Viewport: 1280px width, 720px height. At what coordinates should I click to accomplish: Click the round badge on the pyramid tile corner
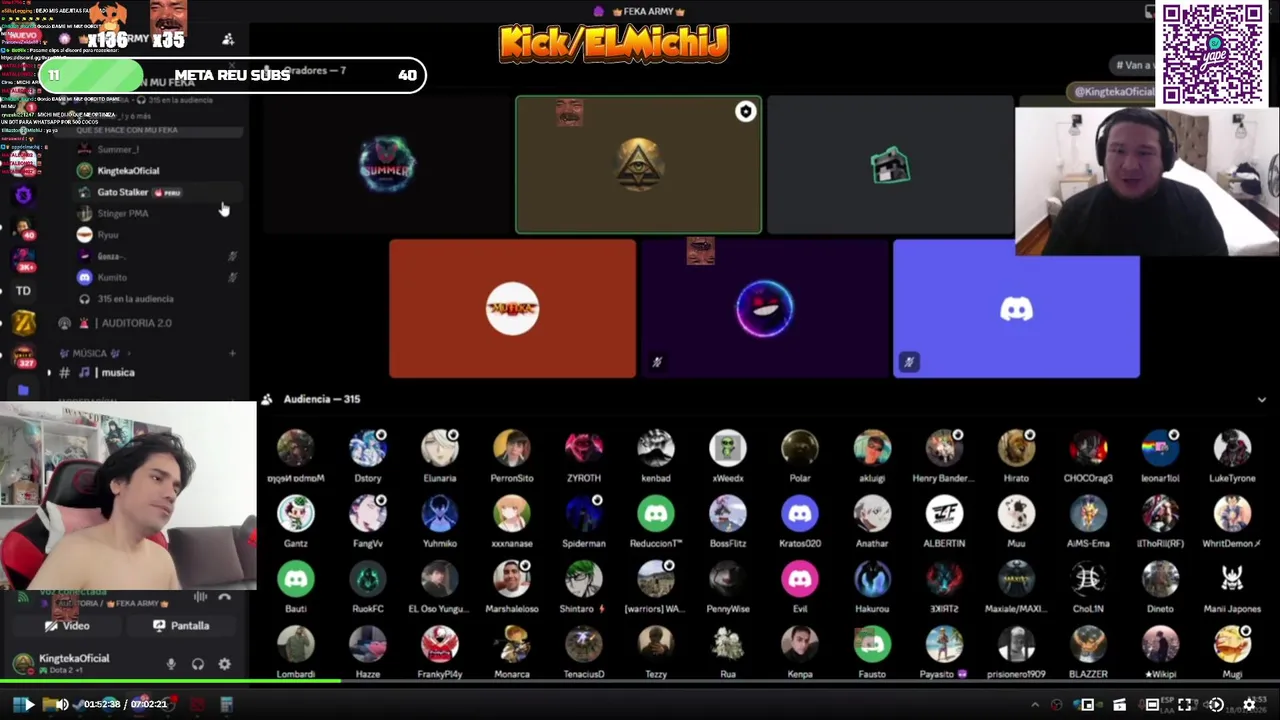(x=745, y=112)
